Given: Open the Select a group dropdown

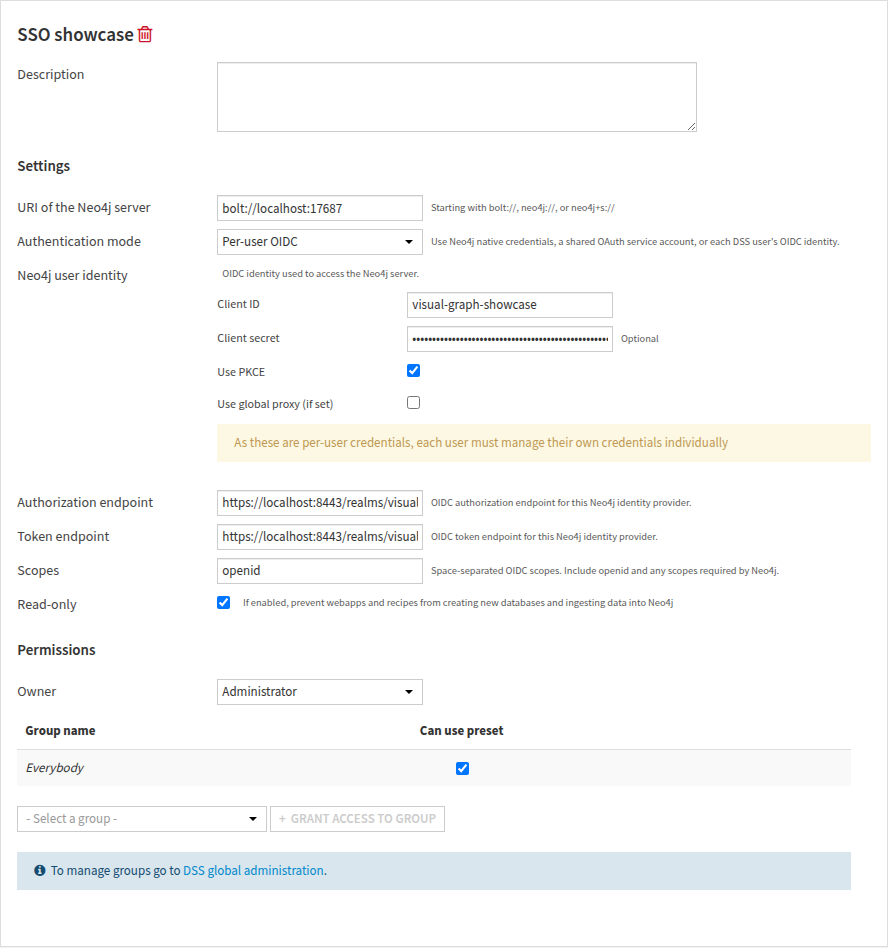Looking at the screenshot, I should pos(141,819).
